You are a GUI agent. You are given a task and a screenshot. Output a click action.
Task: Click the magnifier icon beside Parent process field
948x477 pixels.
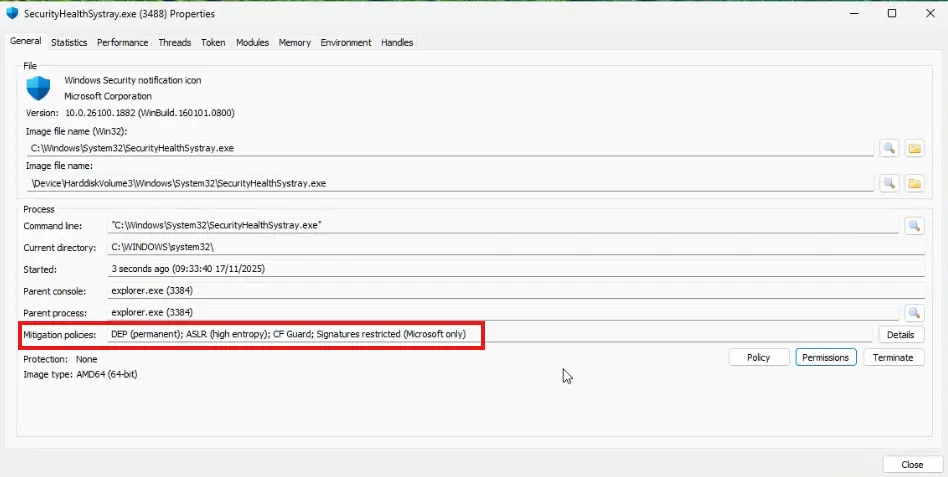(x=914, y=313)
